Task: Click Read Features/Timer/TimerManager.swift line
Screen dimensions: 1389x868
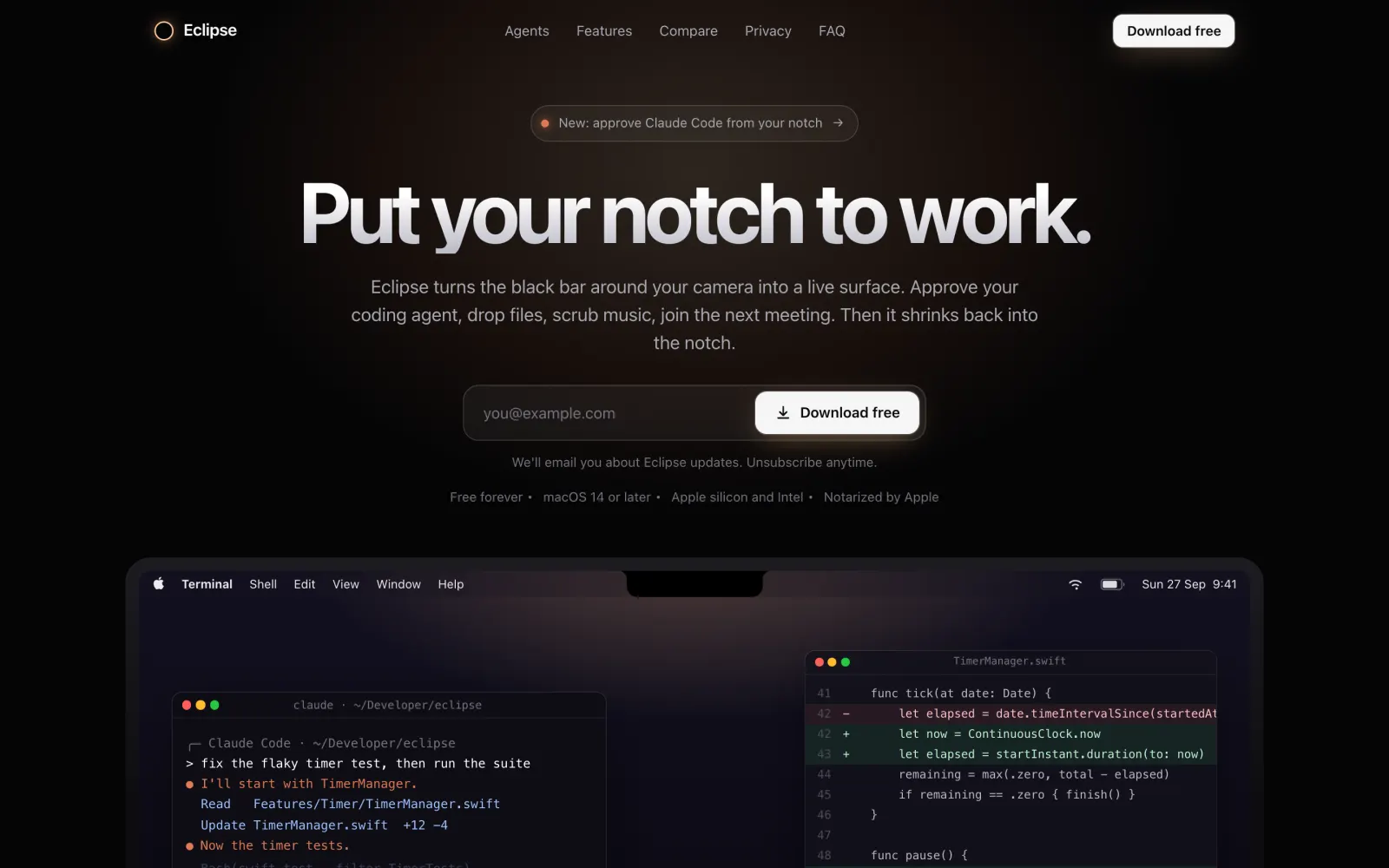Action: click(351, 805)
